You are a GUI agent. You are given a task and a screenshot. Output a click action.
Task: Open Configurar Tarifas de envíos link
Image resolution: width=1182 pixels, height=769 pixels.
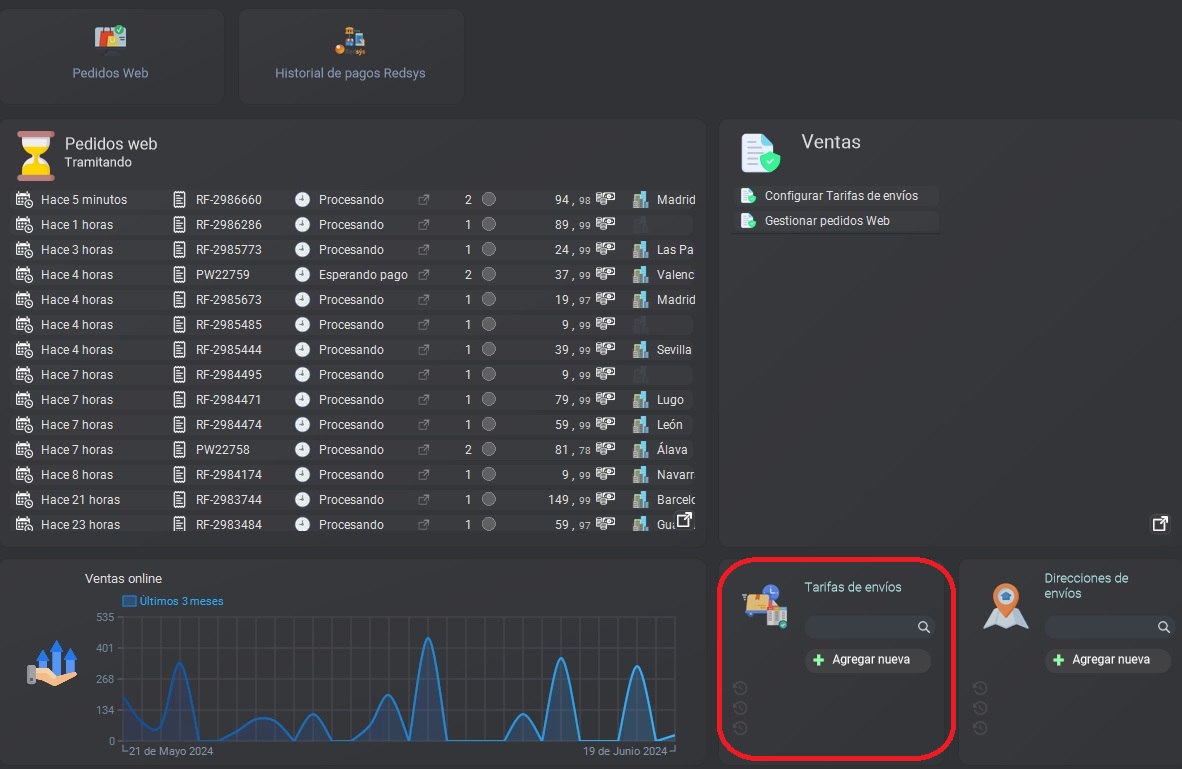(x=840, y=196)
